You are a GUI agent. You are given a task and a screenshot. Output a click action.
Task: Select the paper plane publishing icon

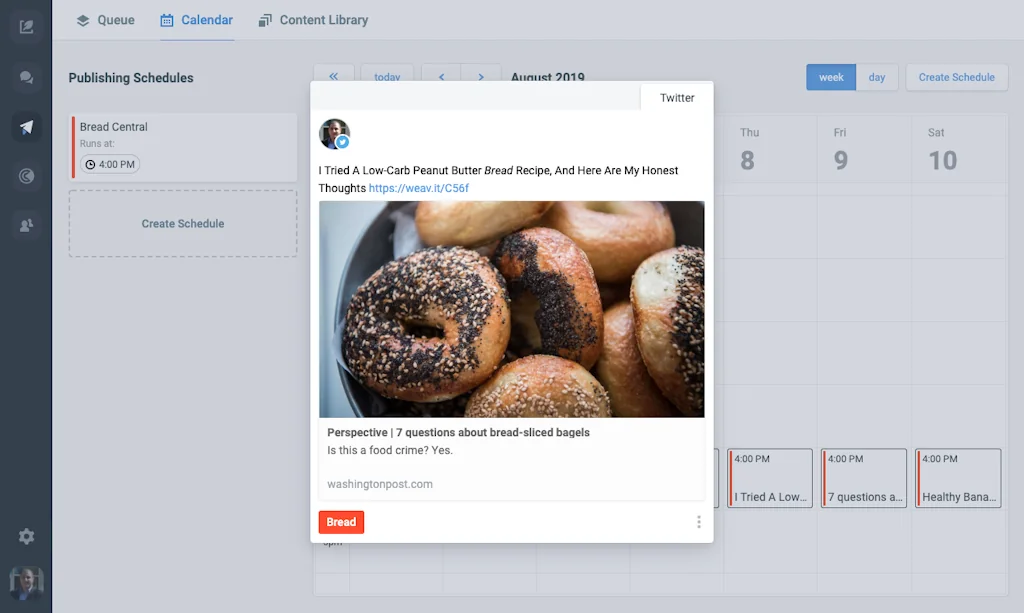coord(27,127)
